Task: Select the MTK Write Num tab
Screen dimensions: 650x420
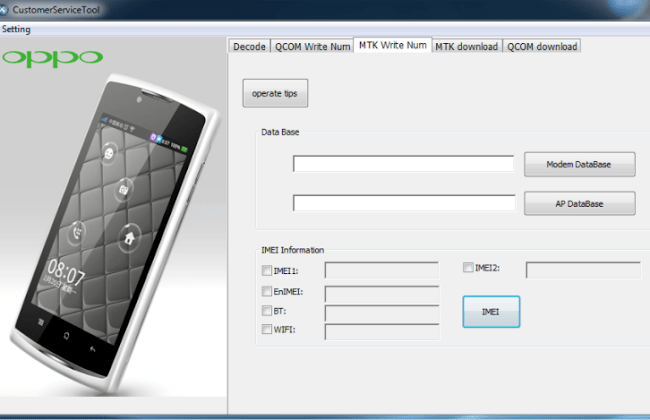Action: coord(393,45)
